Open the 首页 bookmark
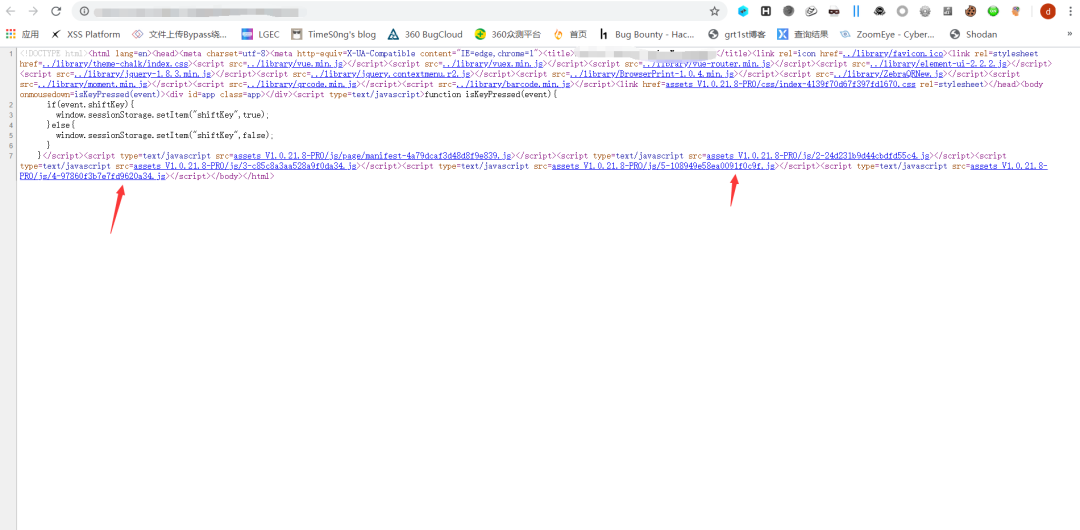The width and height of the screenshot is (1080, 530). [x=570, y=34]
